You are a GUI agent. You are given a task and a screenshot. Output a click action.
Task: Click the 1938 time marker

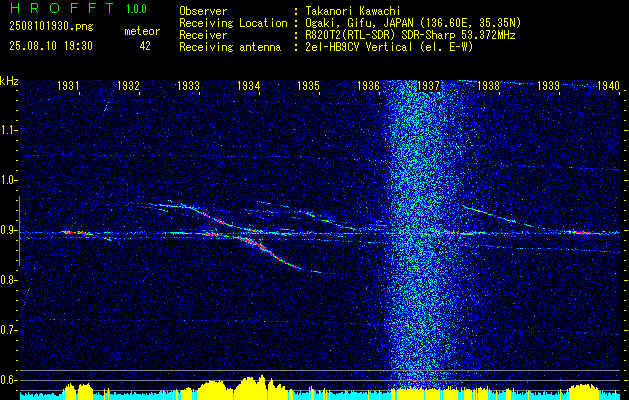(488, 85)
